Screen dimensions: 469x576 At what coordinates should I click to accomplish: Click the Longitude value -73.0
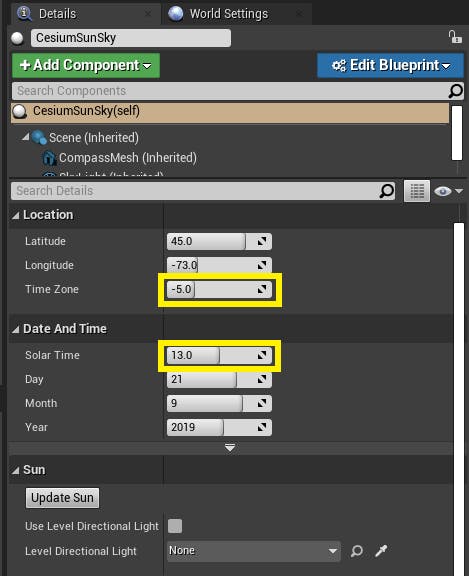pos(184,265)
